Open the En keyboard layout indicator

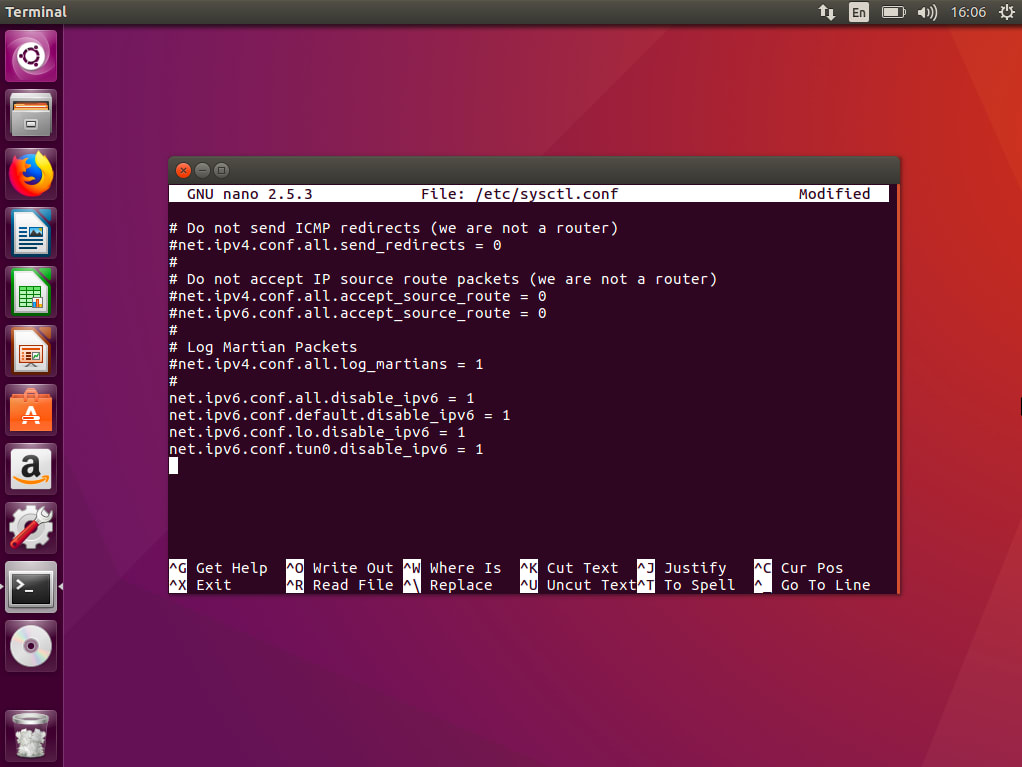[x=858, y=12]
